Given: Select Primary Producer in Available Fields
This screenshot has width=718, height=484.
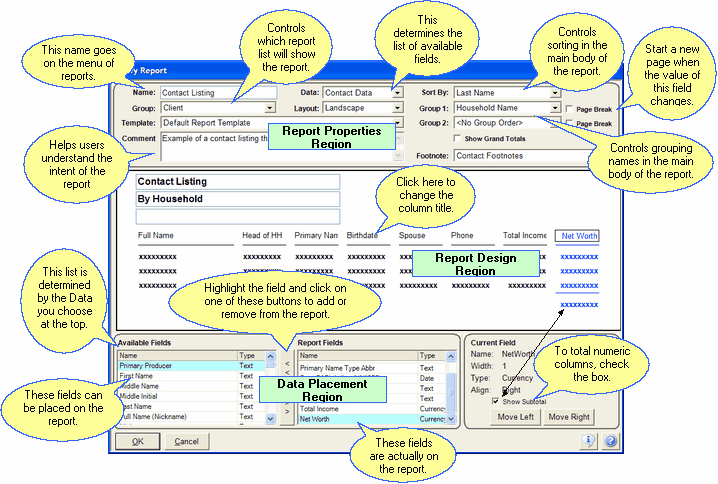Looking at the screenshot, I should click(176, 366).
